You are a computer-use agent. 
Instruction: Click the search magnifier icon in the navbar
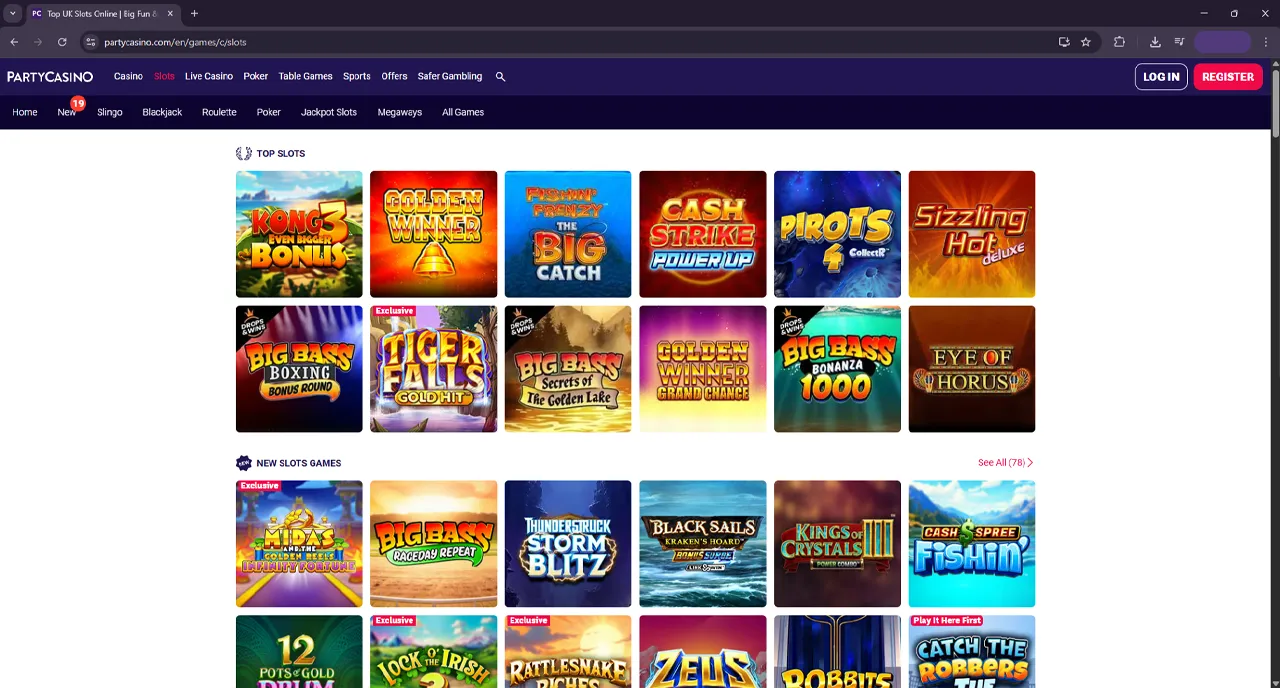point(500,77)
